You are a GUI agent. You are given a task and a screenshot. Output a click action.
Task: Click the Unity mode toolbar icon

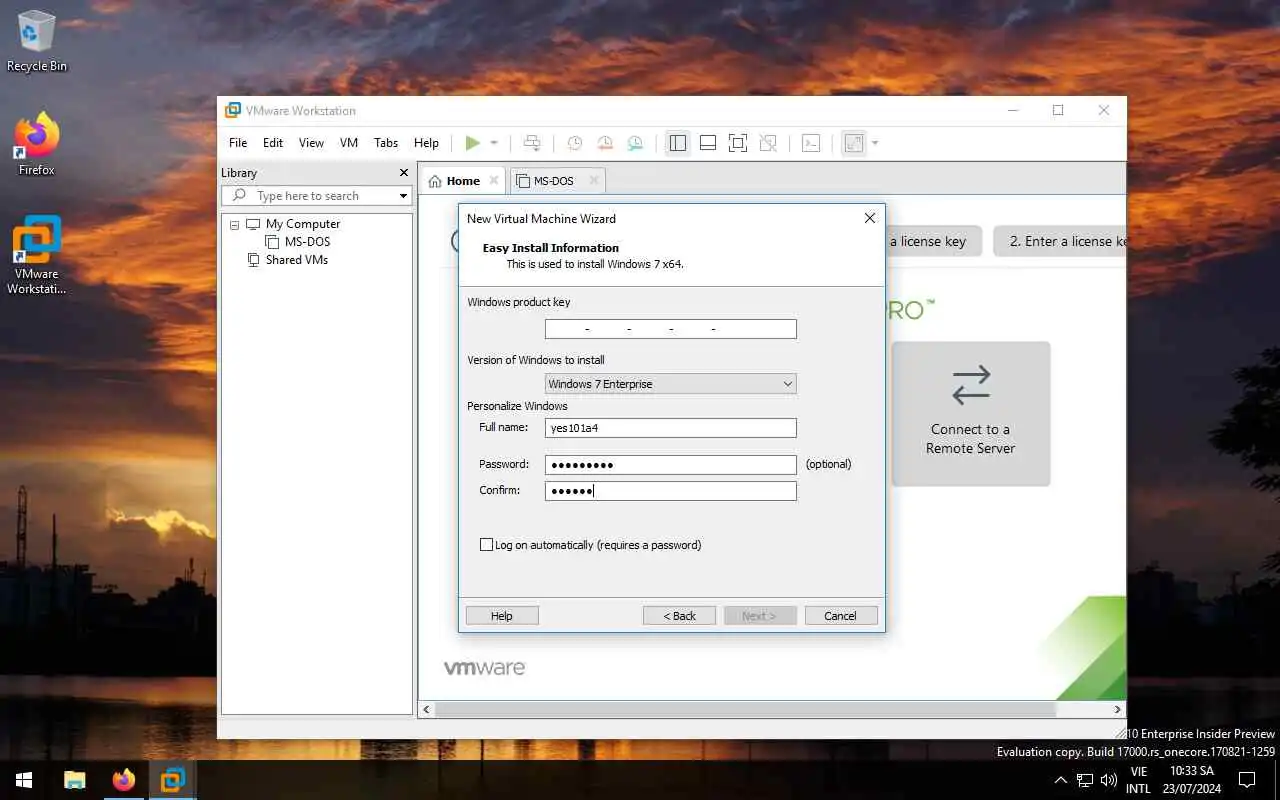coord(768,143)
